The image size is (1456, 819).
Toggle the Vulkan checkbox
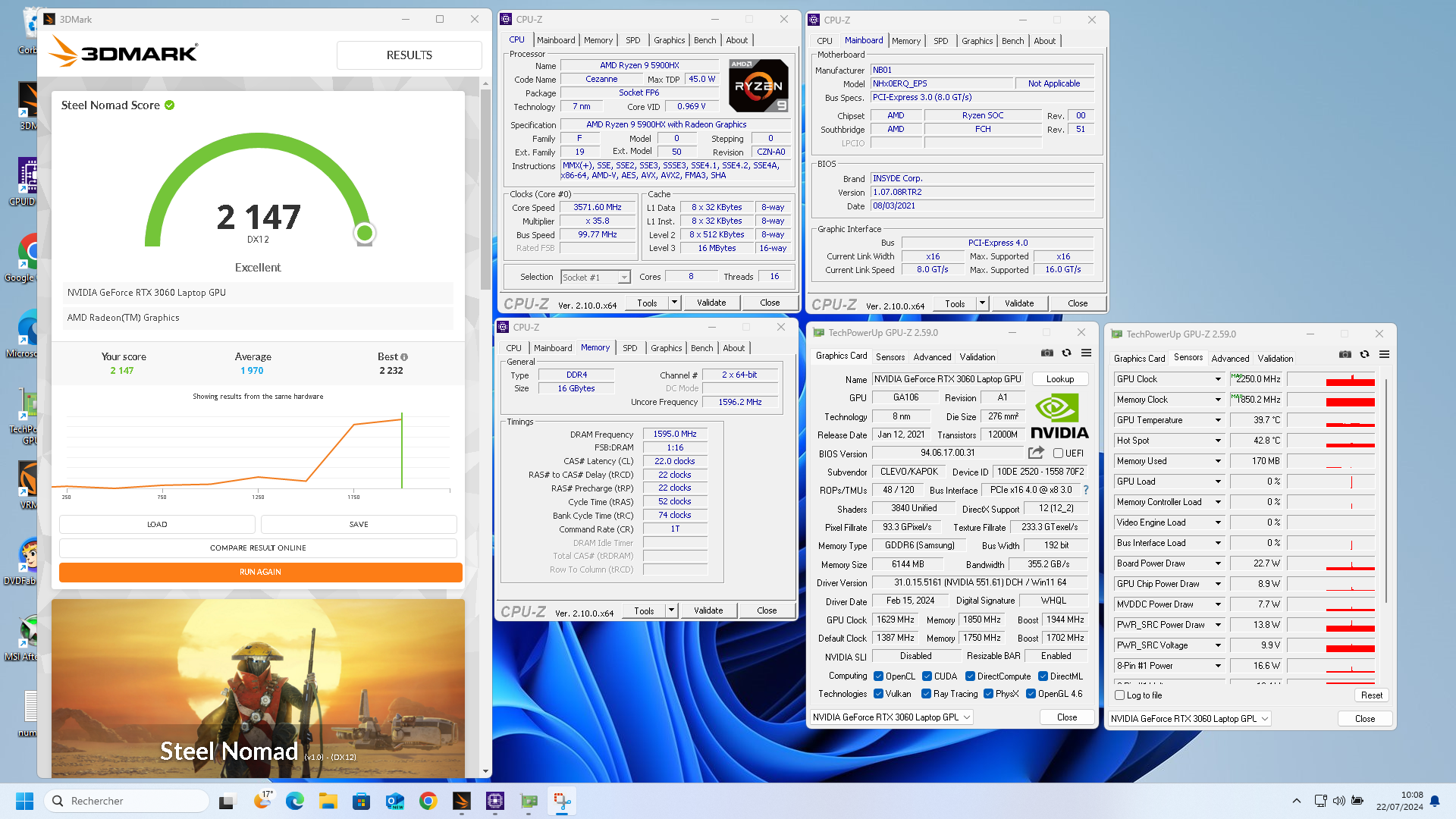[x=878, y=693]
